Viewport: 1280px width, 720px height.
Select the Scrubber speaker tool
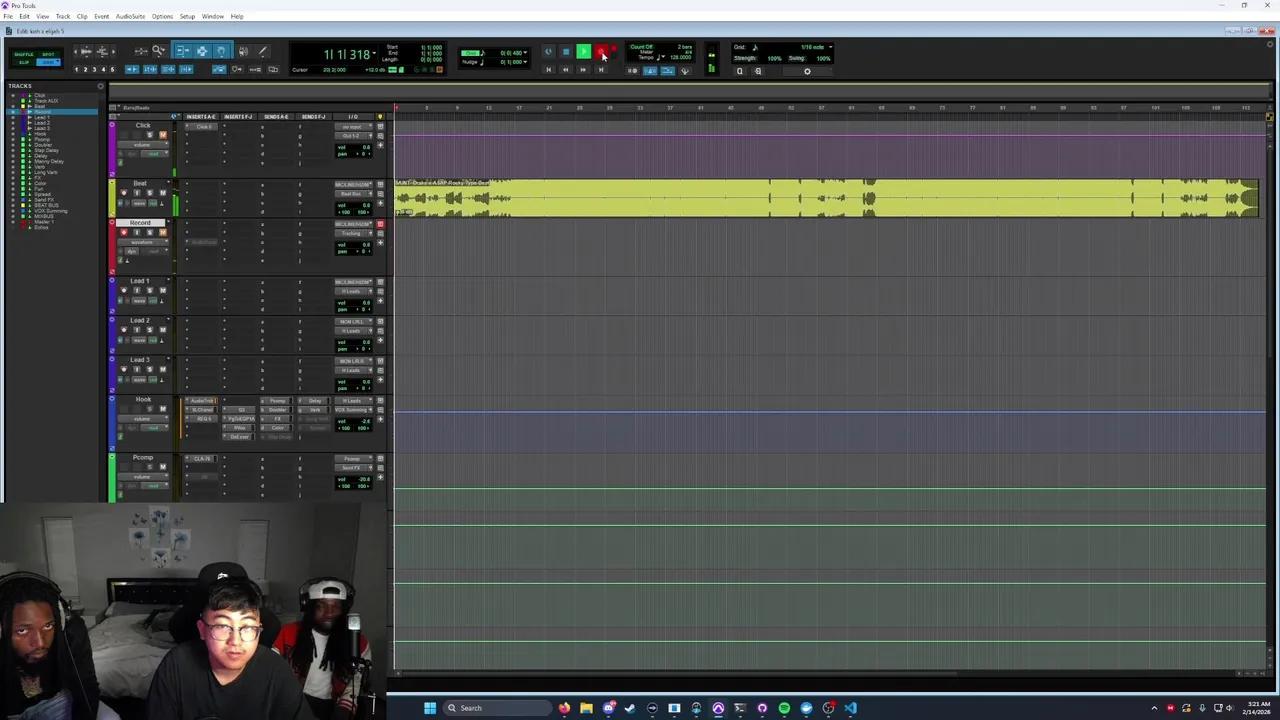244,51
